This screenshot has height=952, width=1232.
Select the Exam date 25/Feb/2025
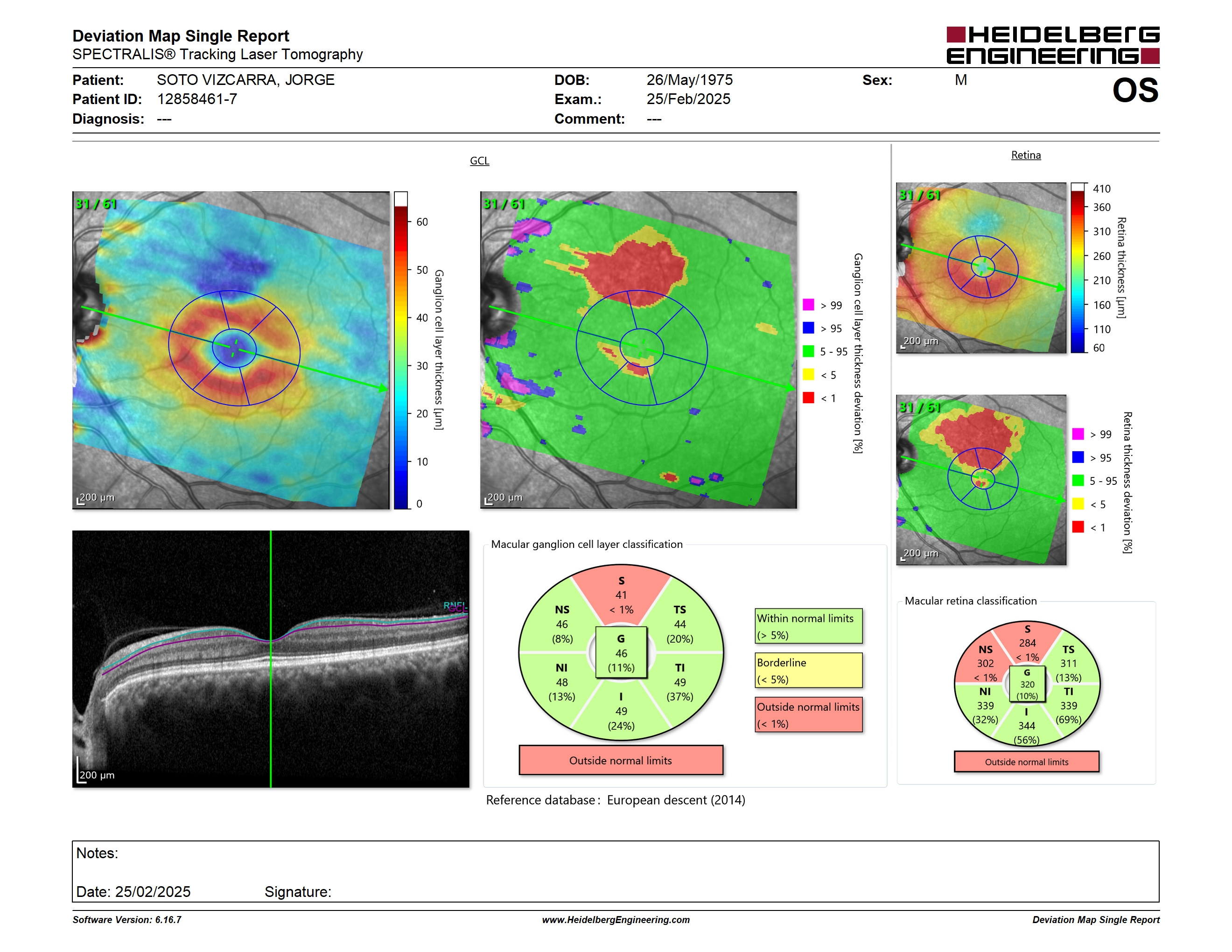688,99
